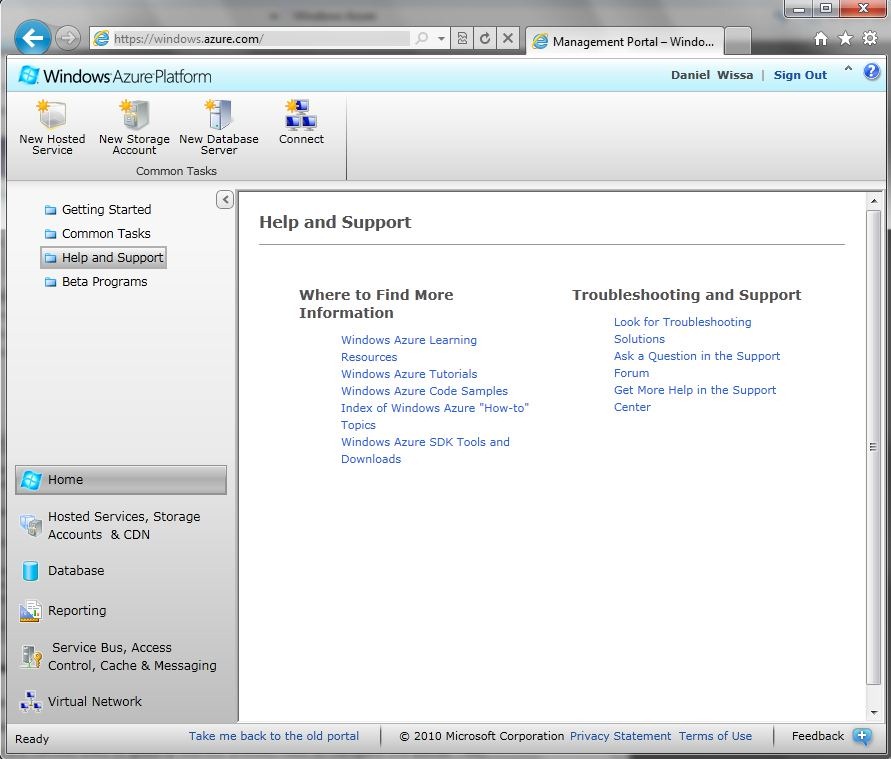
Task: Click the Ready status text
Action: [32, 739]
